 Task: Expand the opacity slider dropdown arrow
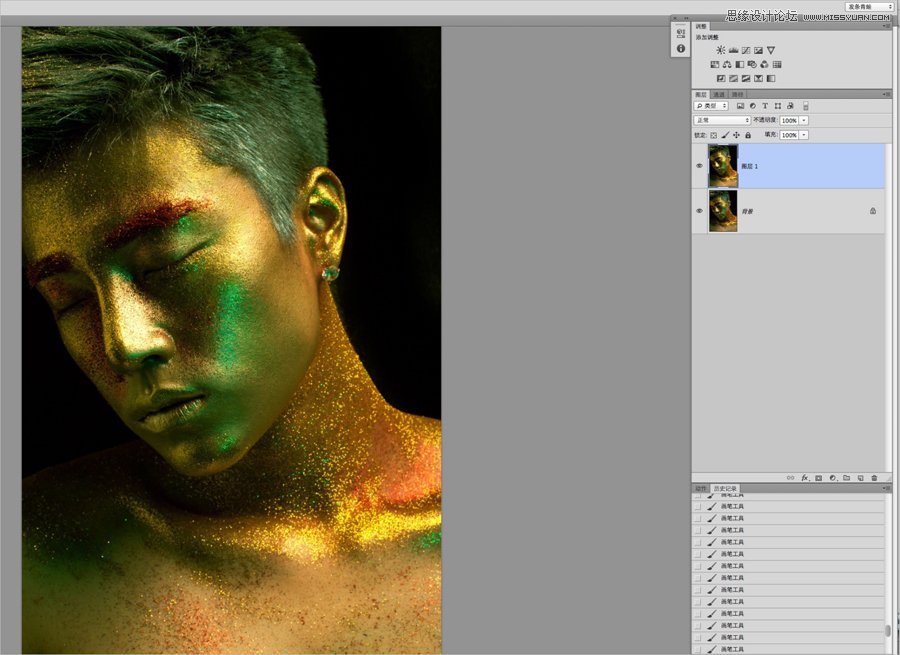[804, 120]
